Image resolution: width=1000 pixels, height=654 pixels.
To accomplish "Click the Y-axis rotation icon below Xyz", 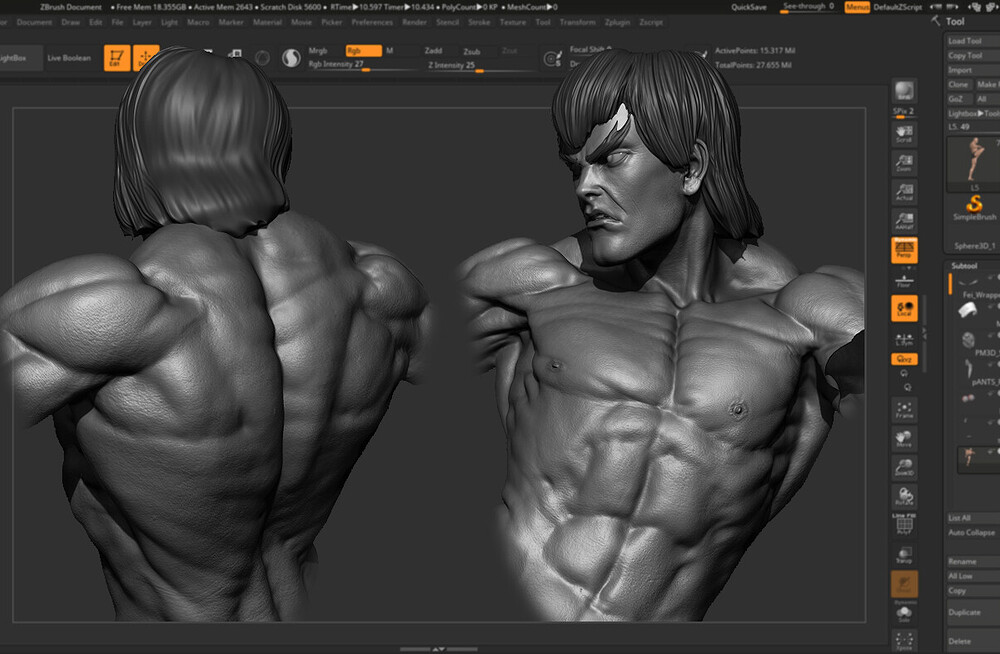I will pos(904,374).
